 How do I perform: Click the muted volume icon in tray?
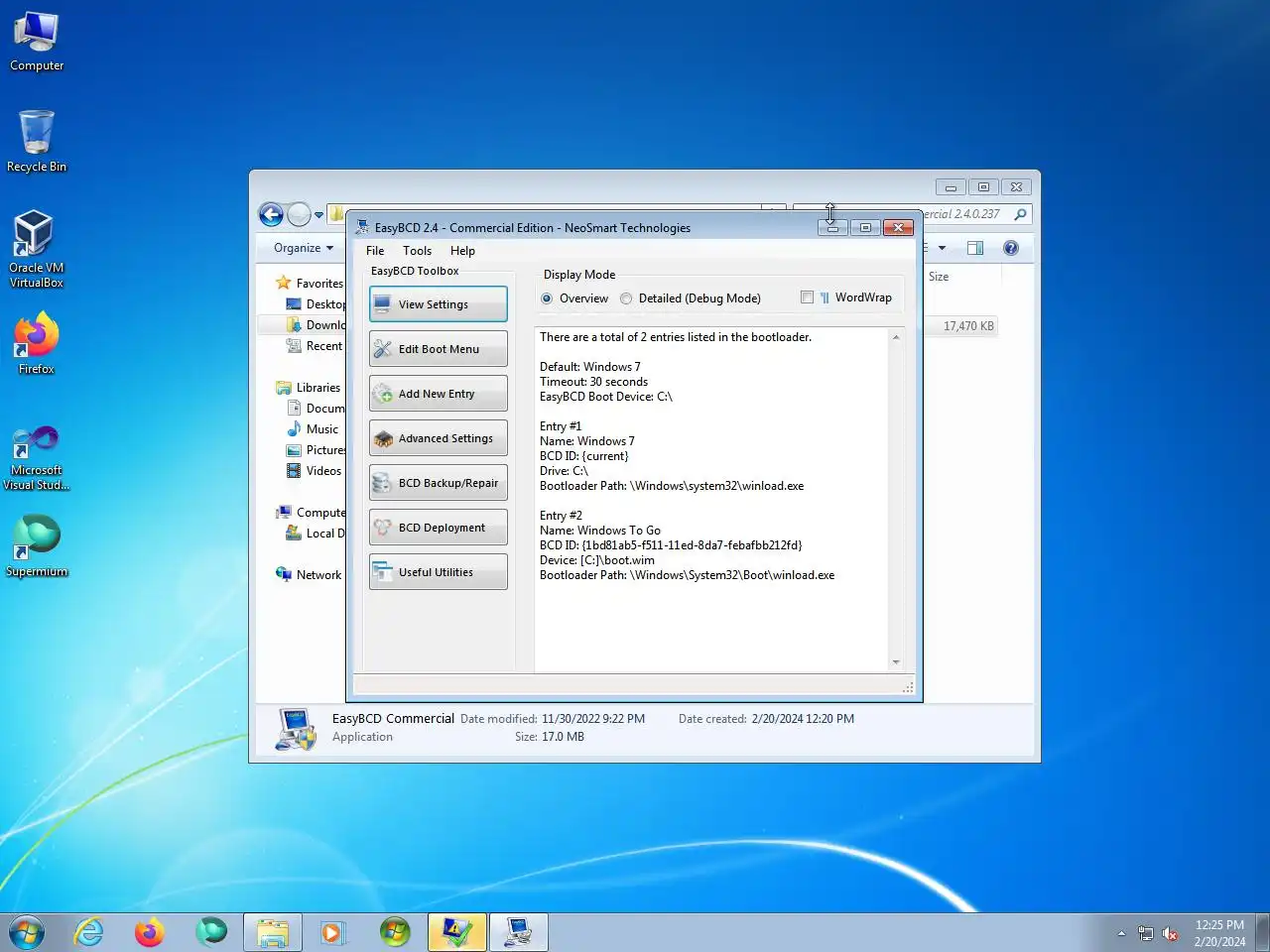[1171, 933]
